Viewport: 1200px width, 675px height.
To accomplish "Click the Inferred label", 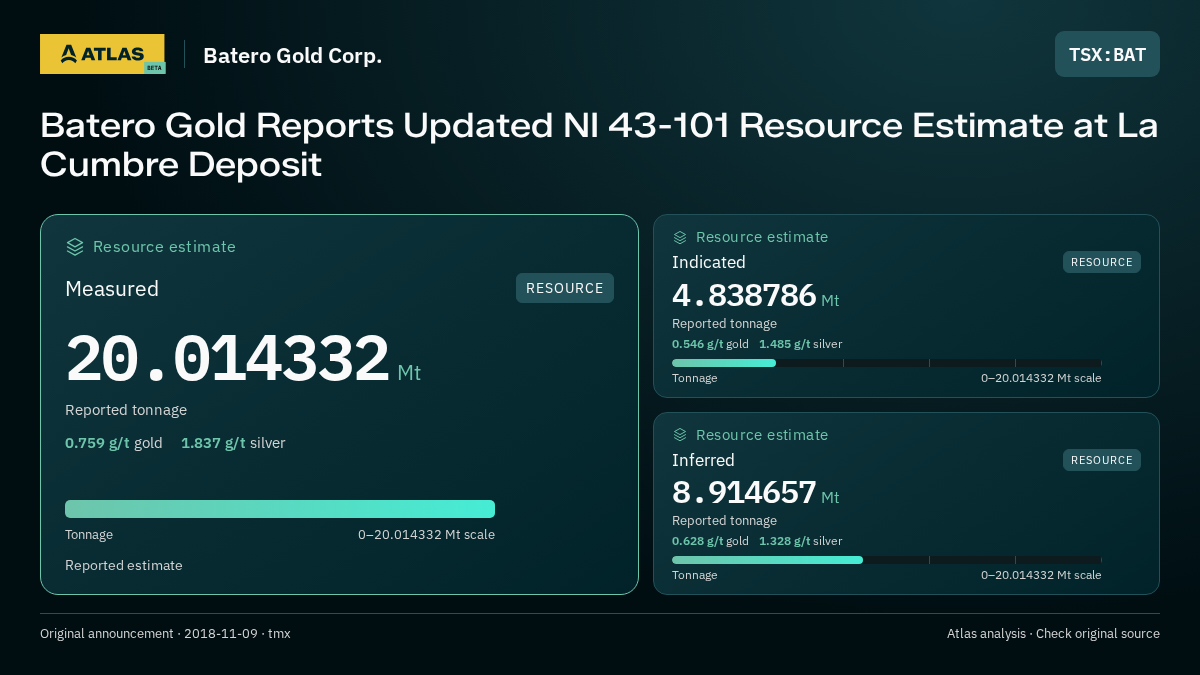I will click(703, 460).
